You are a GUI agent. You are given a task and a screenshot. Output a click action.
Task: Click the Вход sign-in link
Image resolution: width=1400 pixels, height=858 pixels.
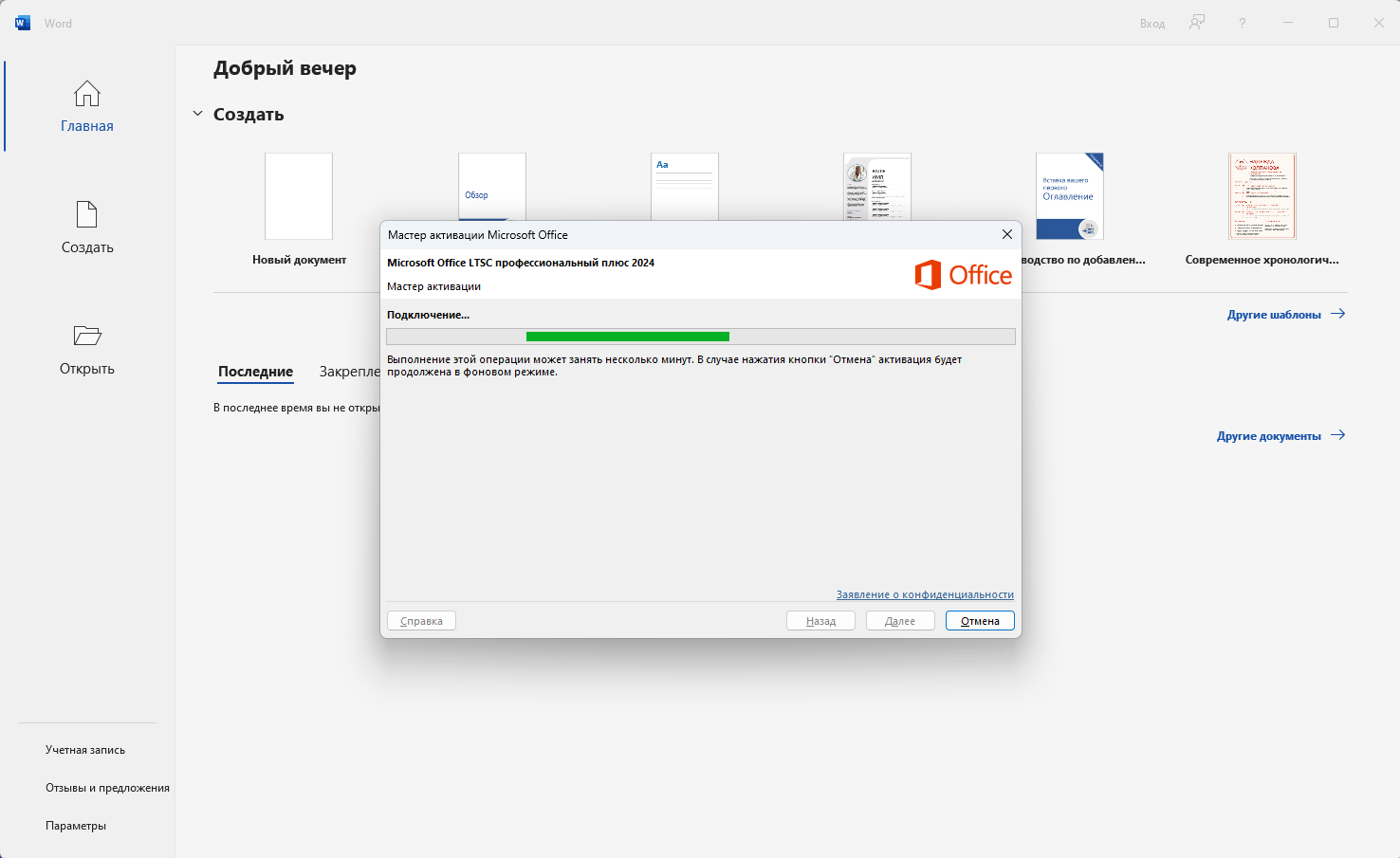tap(1152, 24)
